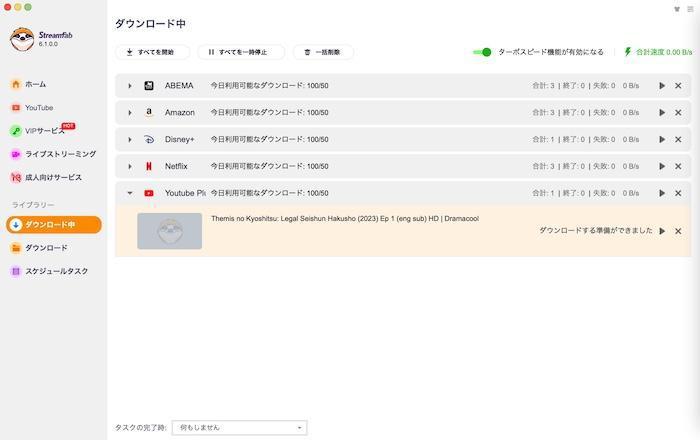Open the YouTube section in sidebar
This screenshot has height=440, width=700.
pos(32,108)
